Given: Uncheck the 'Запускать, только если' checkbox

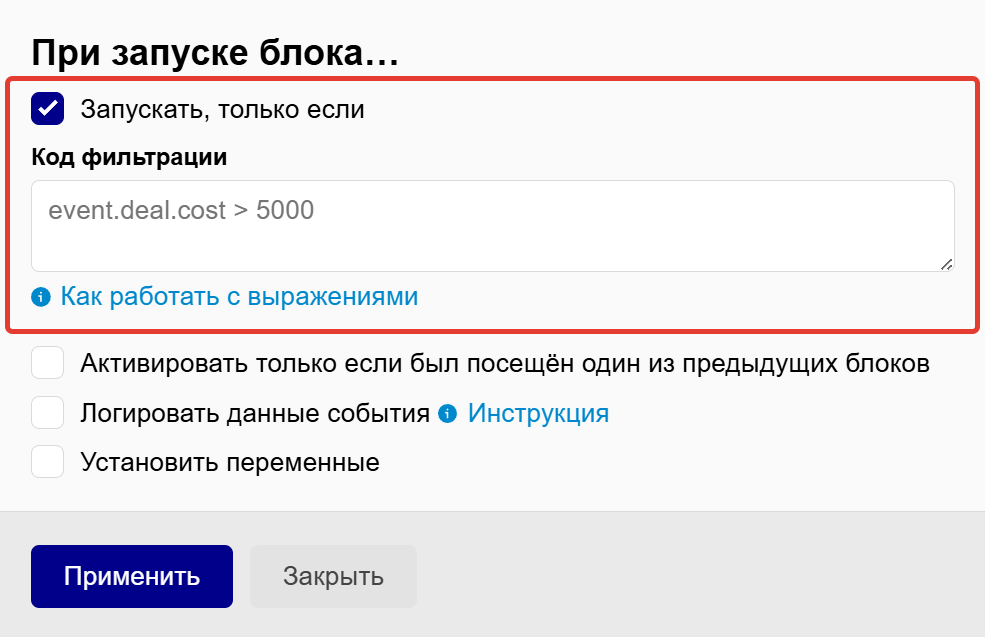Looking at the screenshot, I should [48, 109].
